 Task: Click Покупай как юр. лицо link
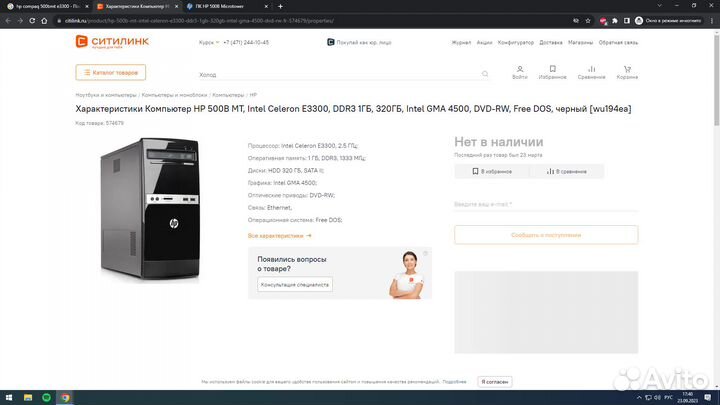point(359,42)
